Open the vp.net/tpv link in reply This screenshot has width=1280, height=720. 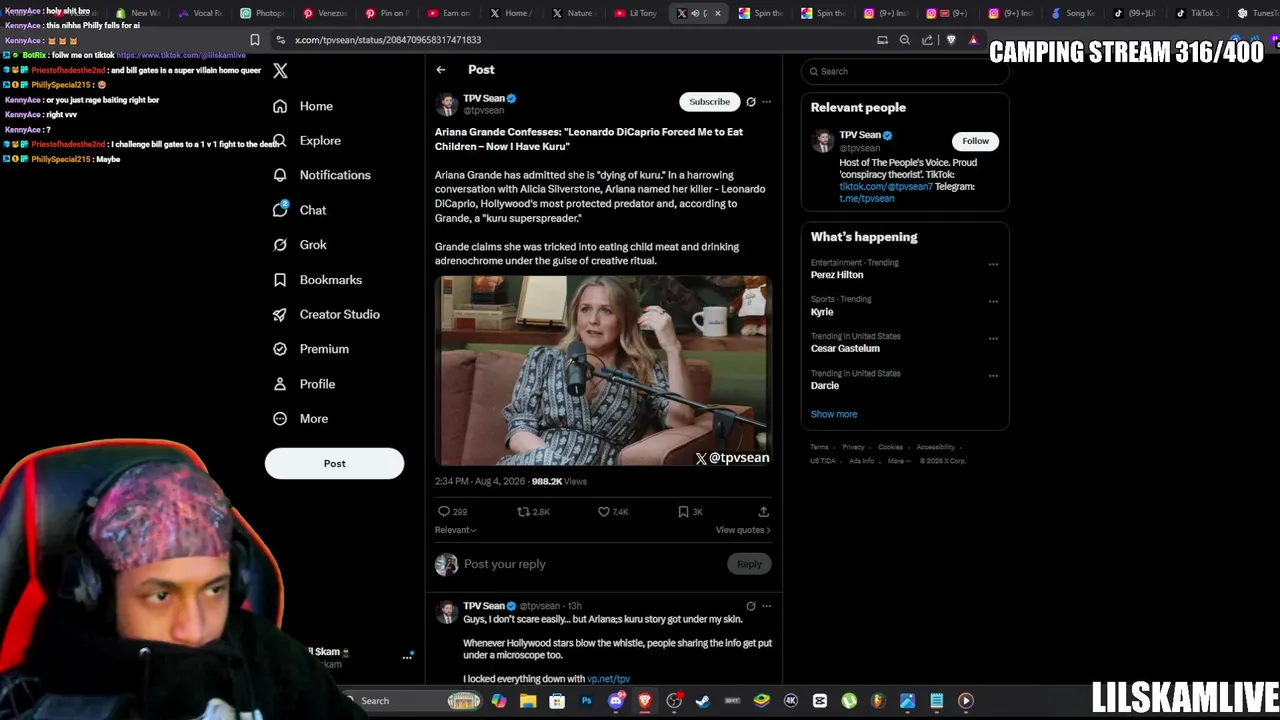[608, 679]
